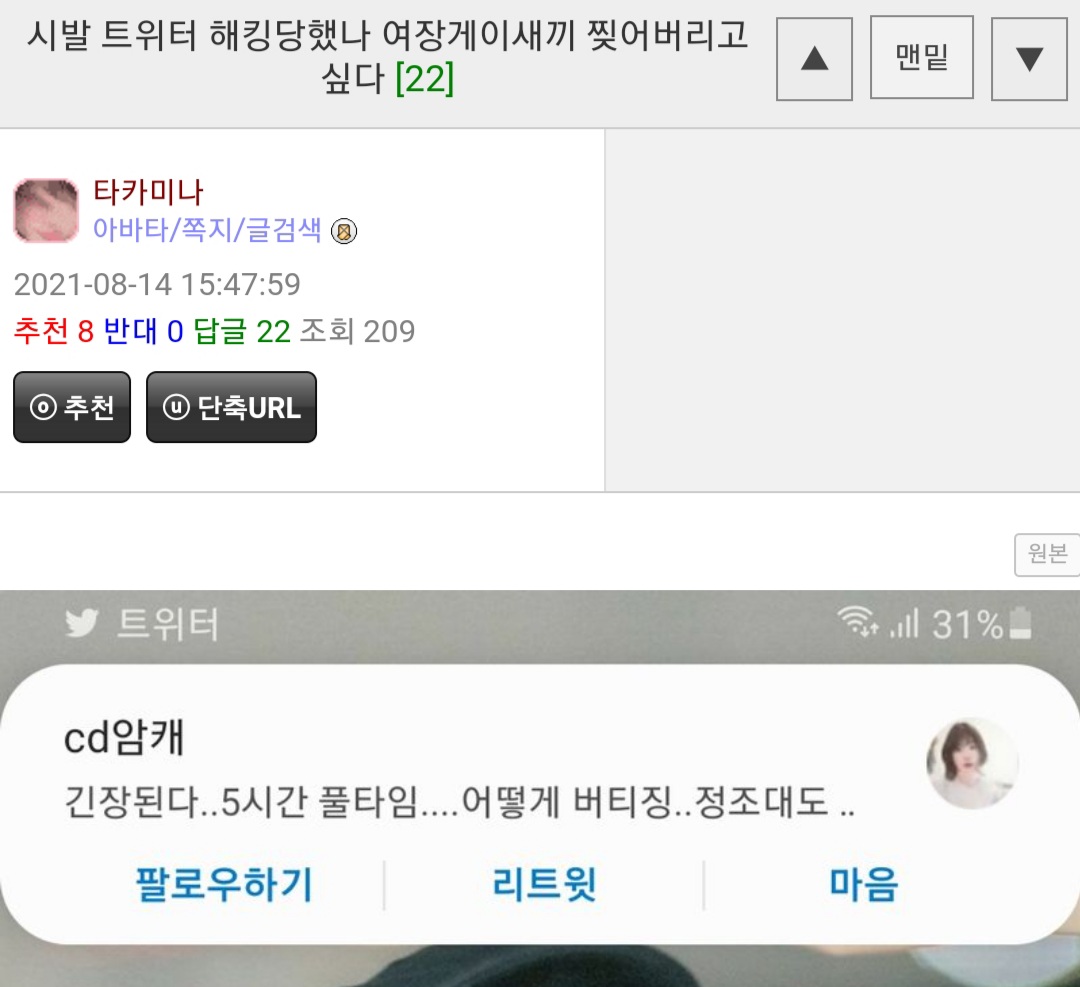The width and height of the screenshot is (1080, 987).
Task: Tap 리트윗 in the notification
Action: pyautogui.click(x=543, y=884)
